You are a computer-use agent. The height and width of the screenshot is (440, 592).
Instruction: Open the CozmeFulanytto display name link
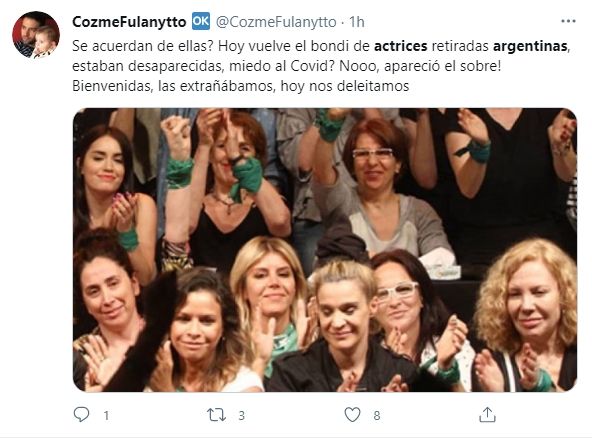tap(129, 22)
